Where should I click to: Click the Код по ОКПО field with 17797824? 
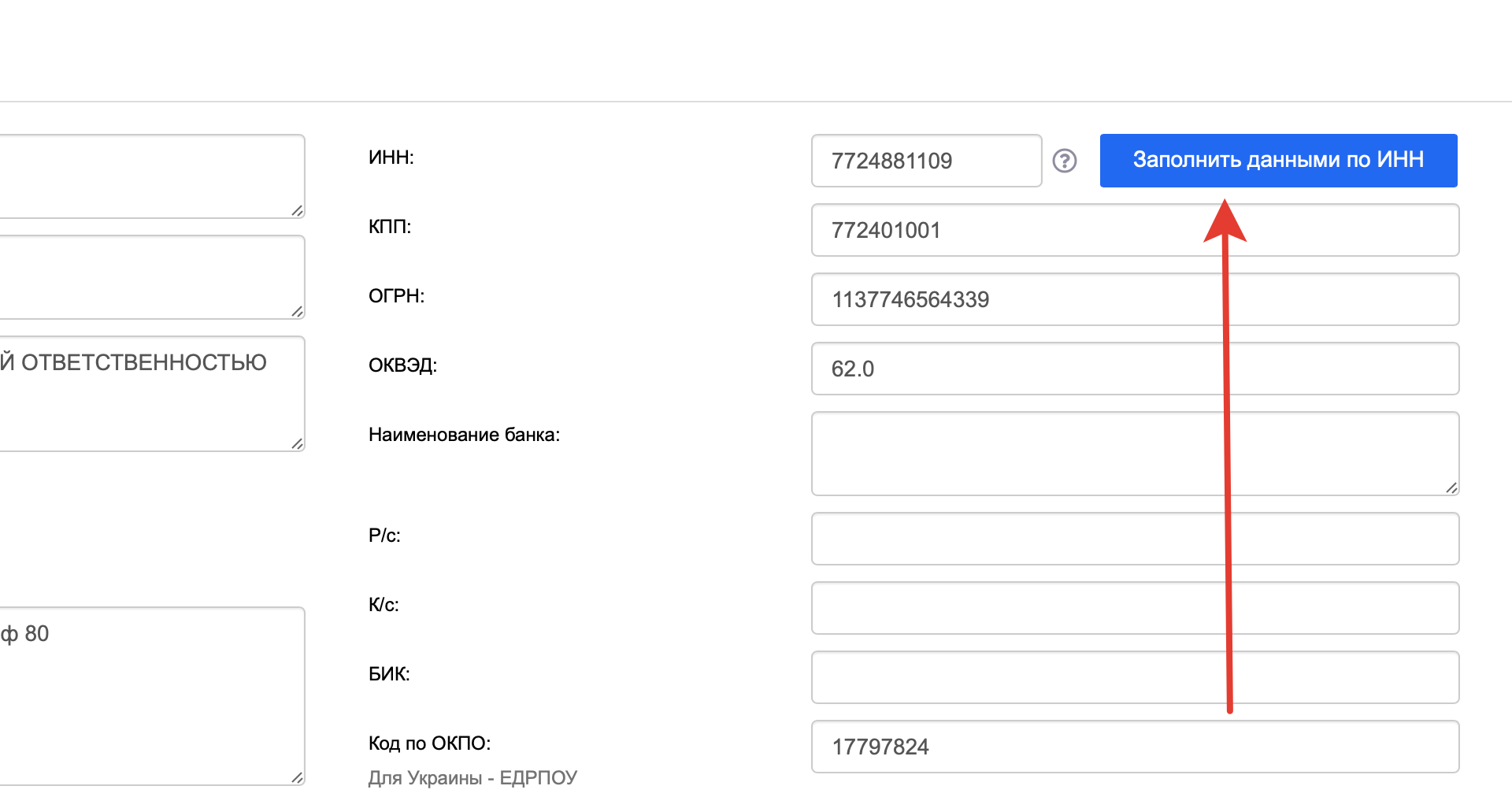pyautogui.click(x=1135, y=747)
